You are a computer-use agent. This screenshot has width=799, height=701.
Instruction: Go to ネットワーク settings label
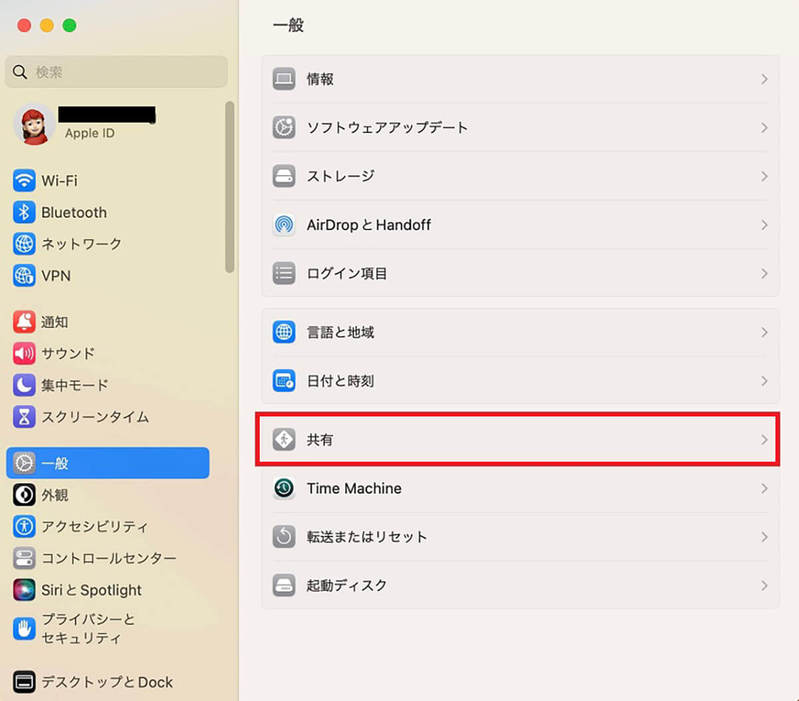click(81, 244)
